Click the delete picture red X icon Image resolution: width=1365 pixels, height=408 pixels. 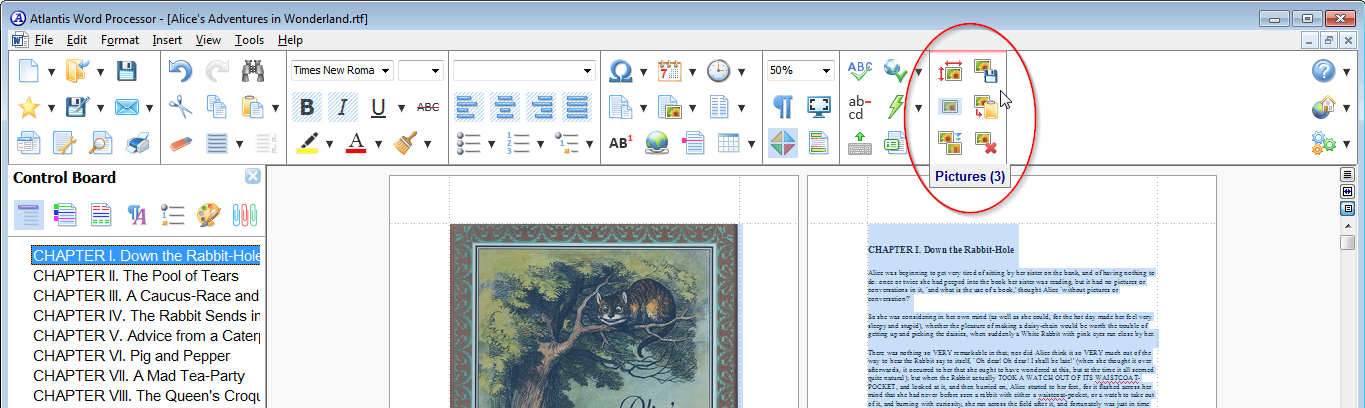(986, 143)
